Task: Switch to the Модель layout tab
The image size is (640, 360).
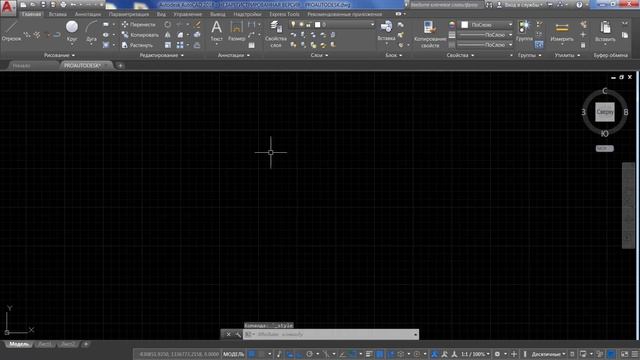Action: click(x=18, y=344)
